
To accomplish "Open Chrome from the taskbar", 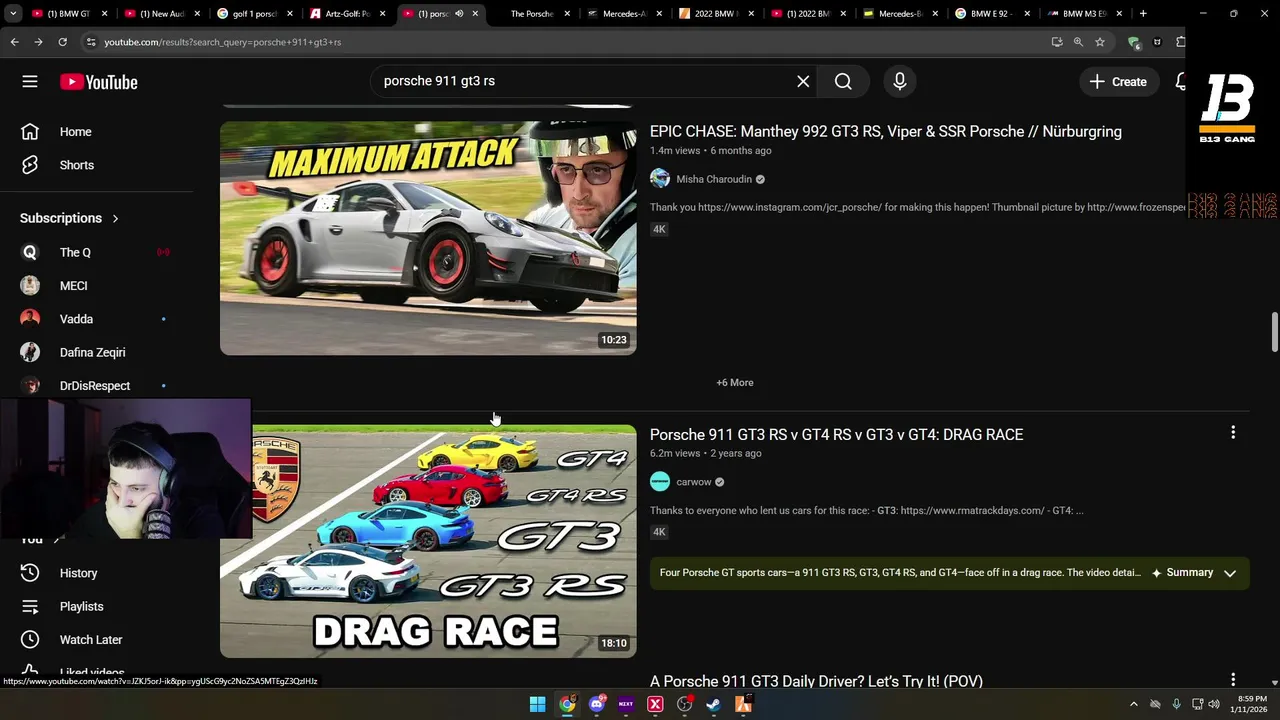I will [x=567, y=704].
